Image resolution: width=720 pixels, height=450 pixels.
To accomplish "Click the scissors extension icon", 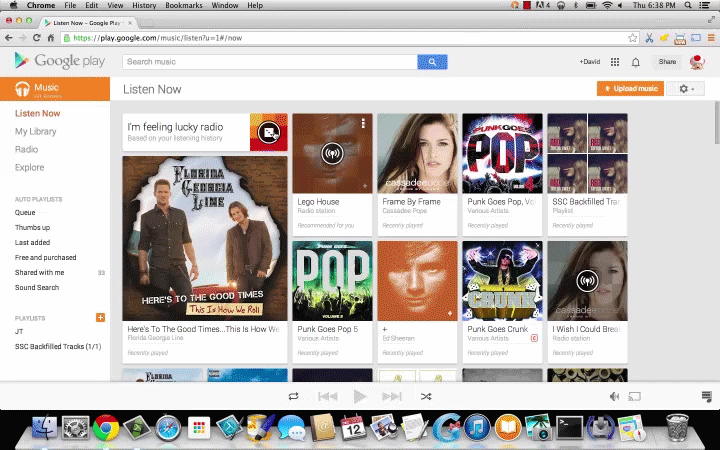I will 649,38.
